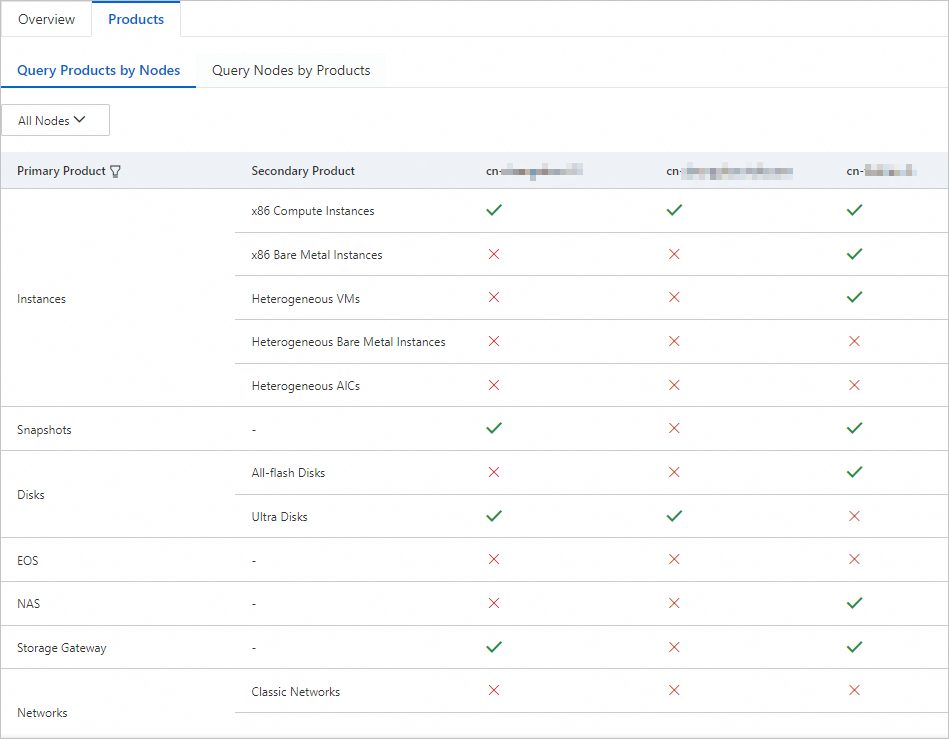Click the Storage Gateway primary product cell
The height and width of the screenshot is (739, 949).
62,648
